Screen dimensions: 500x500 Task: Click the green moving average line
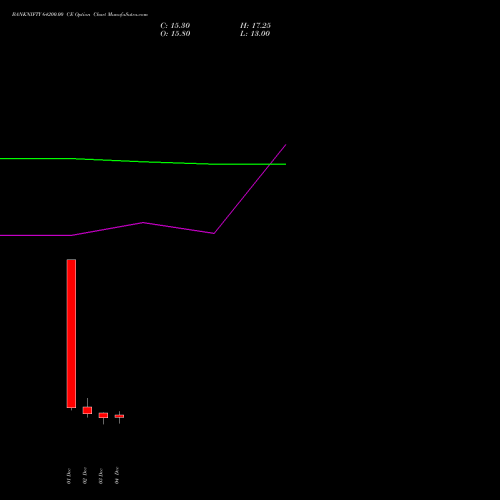pyautogui.click(x=143, y=162)
